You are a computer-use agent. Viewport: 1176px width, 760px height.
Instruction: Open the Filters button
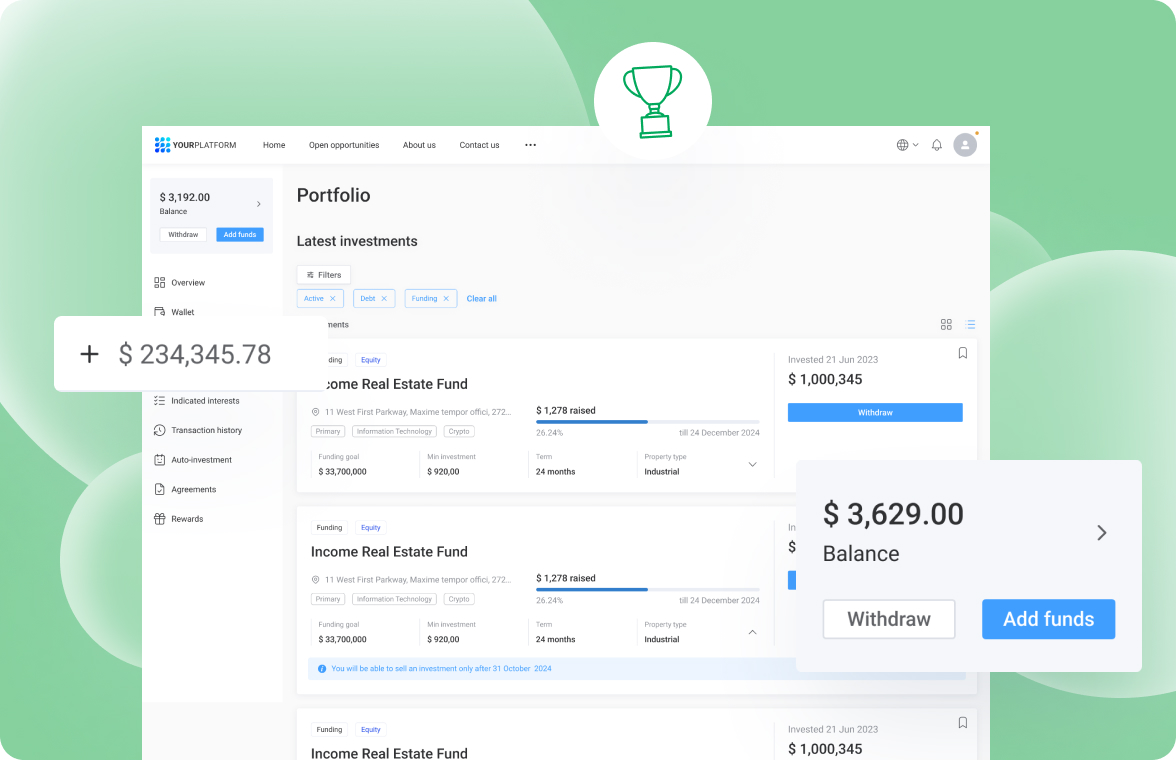coord(323,274)
